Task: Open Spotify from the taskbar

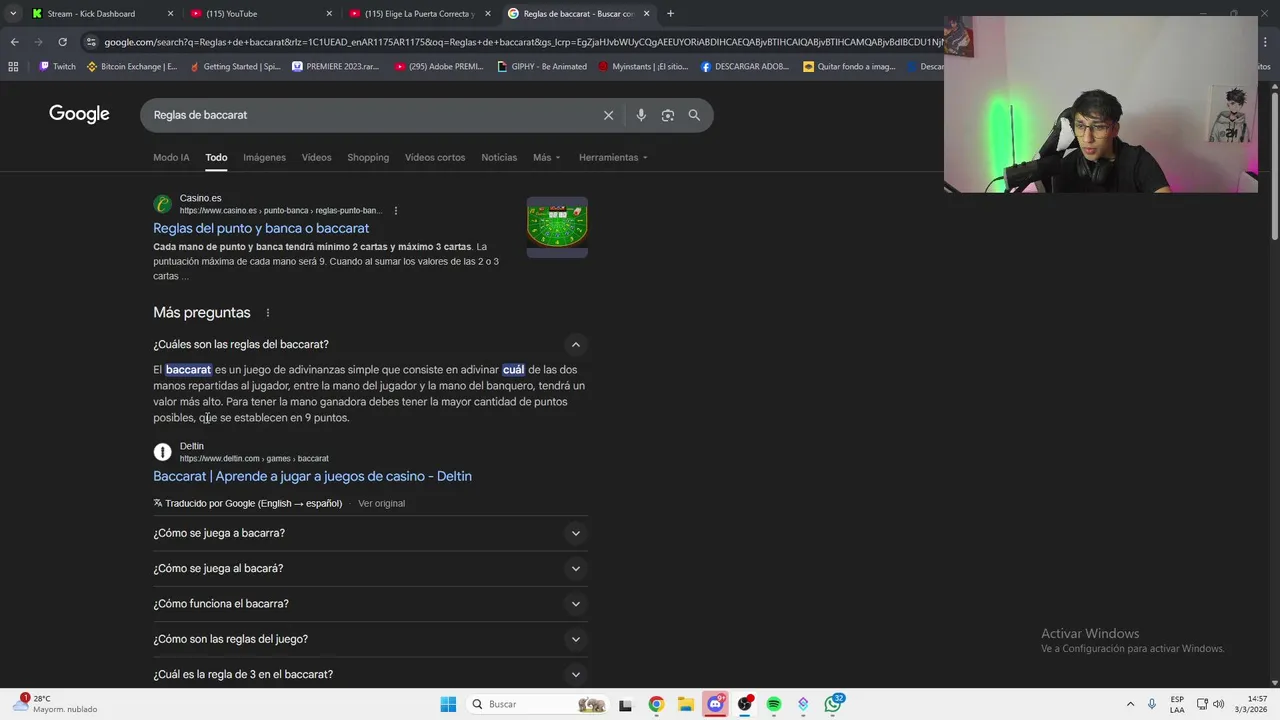Action: [x=774, y=704]
